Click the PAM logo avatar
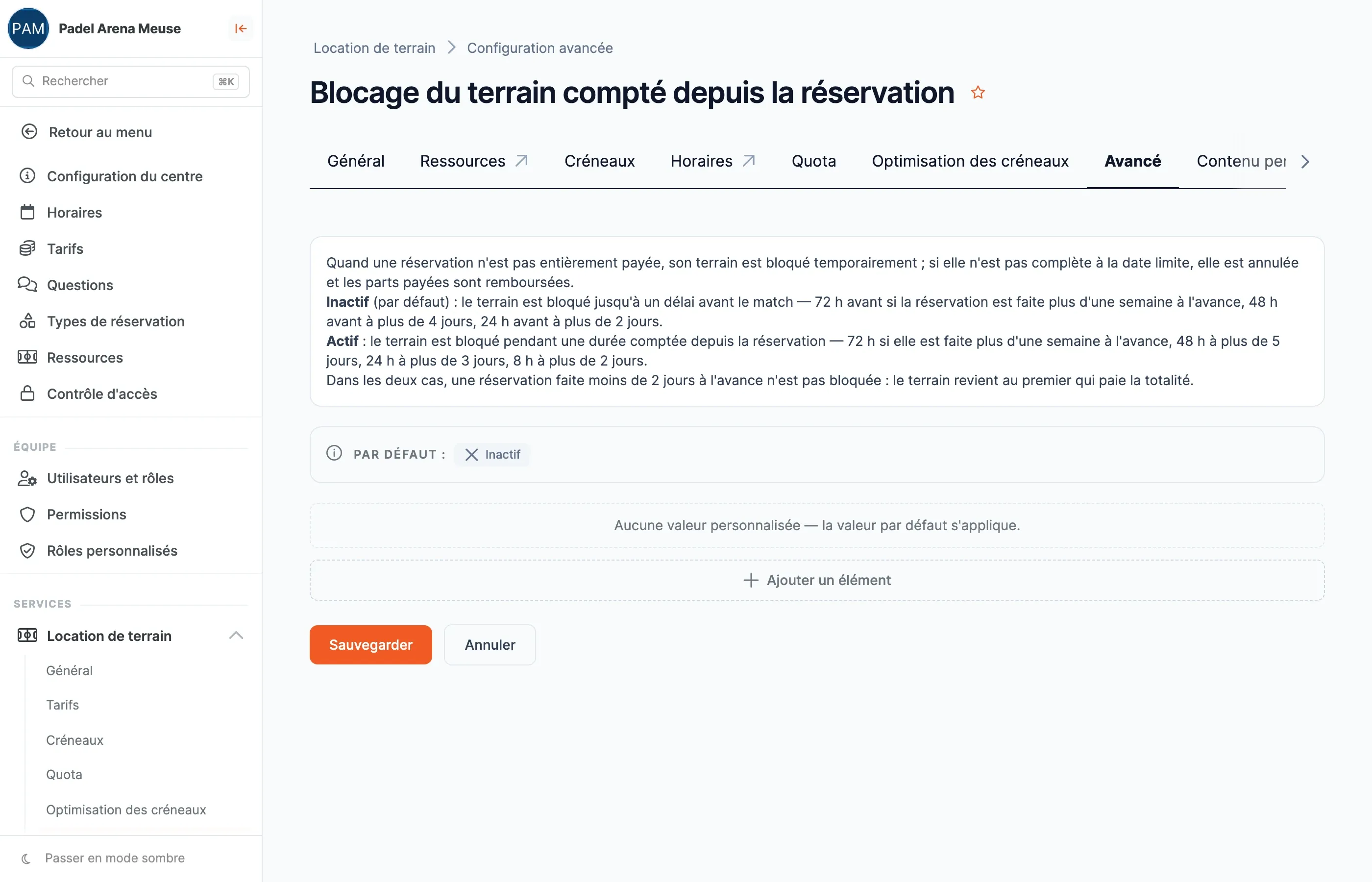Viewport: 1372px width, 882px height. [x=28, y=28]
